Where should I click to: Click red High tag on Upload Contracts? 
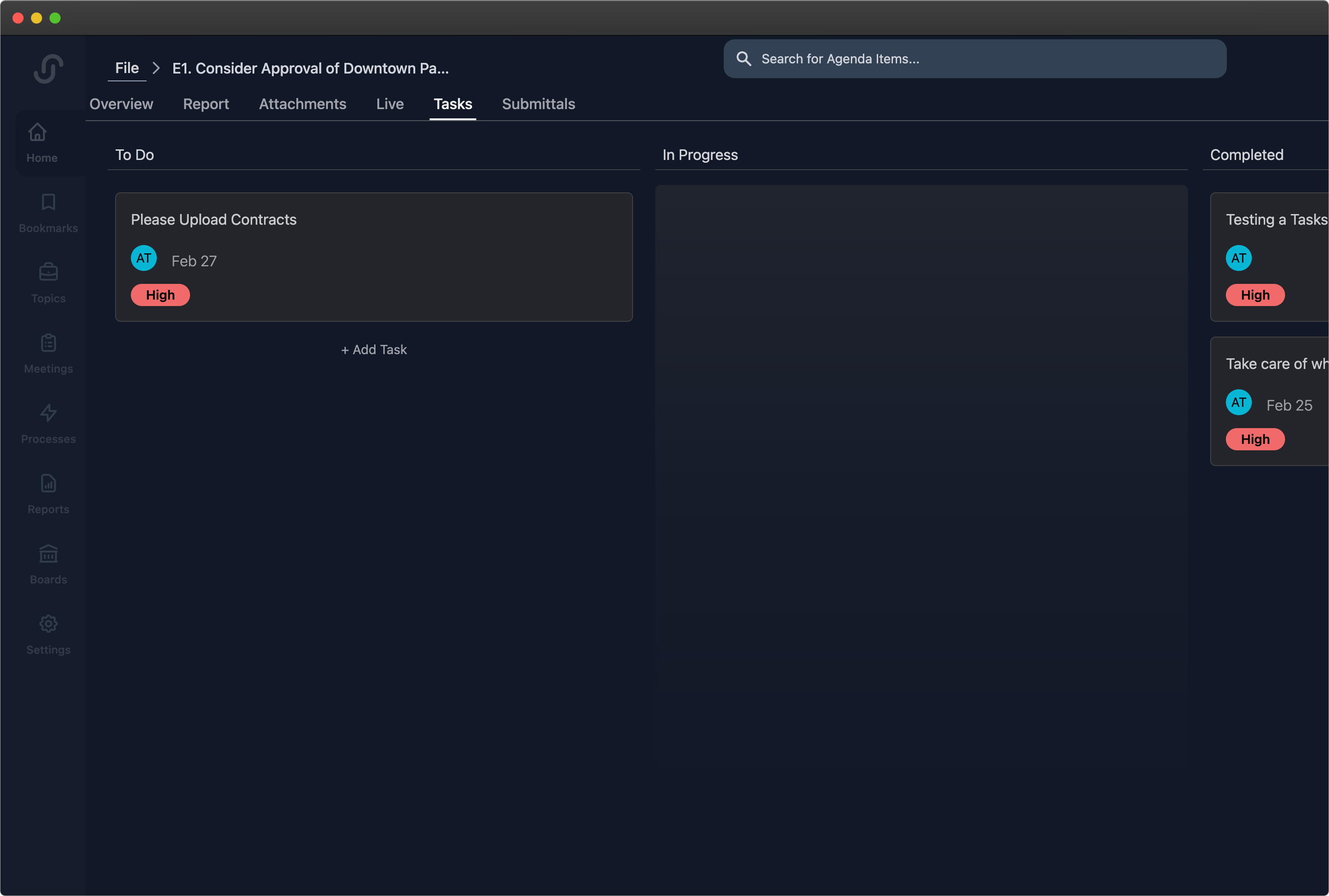[x=160, y=295]
